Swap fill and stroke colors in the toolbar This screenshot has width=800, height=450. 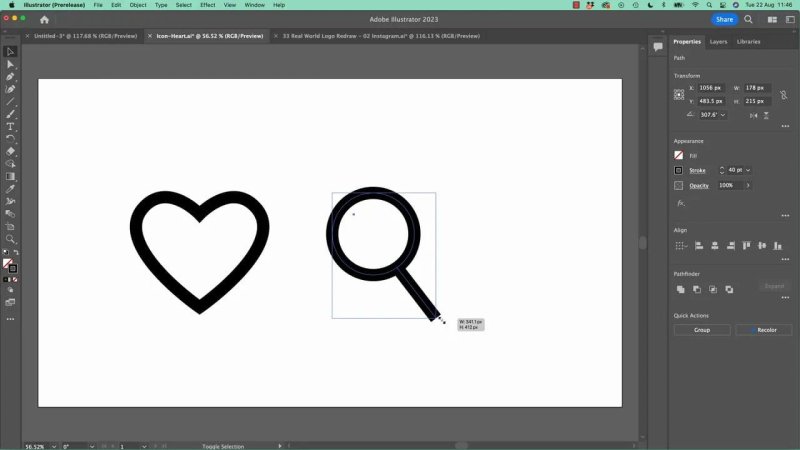(16, 252)
